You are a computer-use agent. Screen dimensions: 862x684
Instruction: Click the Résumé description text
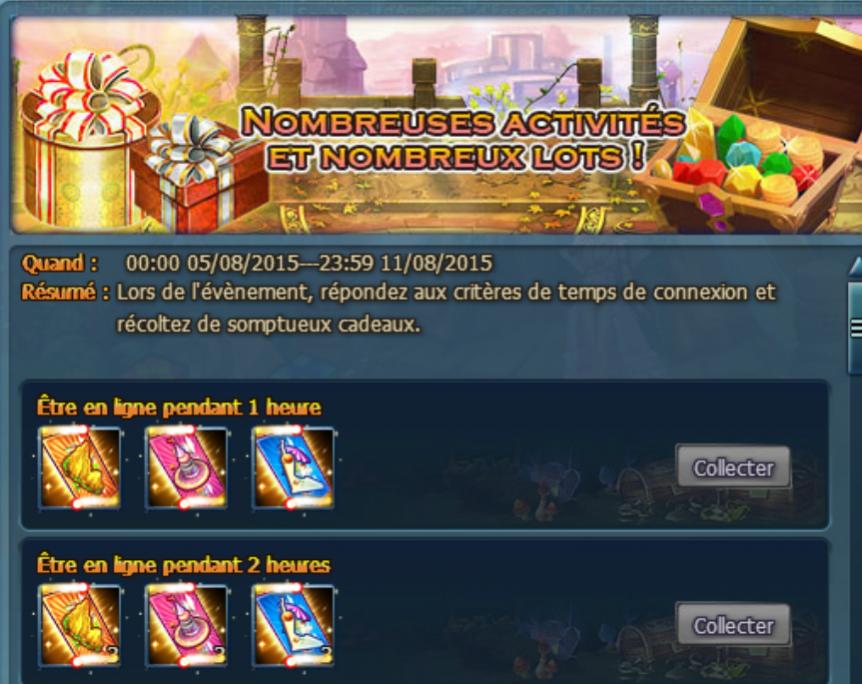[x=445, y=308]
